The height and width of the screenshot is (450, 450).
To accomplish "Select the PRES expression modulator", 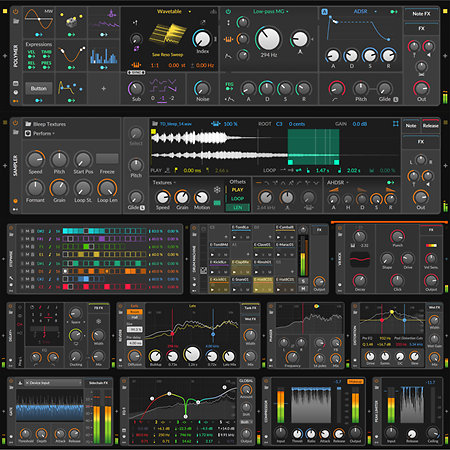I will 46,65.
